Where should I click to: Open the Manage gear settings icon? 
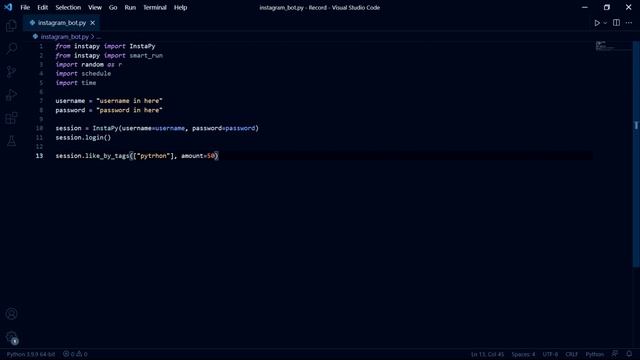click(11, 337)
